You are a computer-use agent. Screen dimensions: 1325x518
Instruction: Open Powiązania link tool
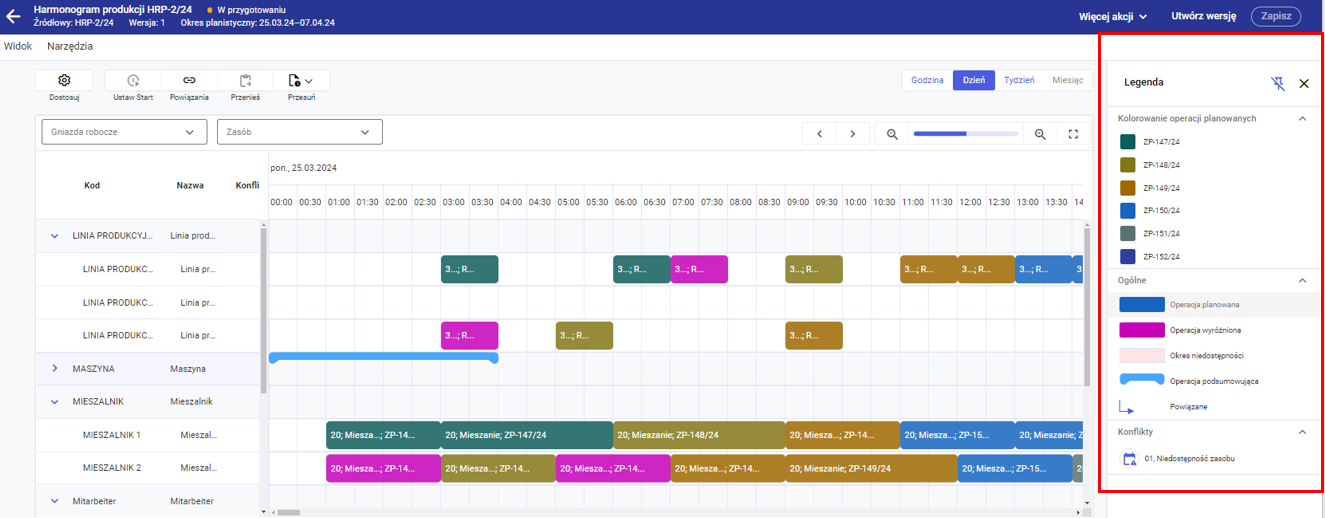pos(189,80)
